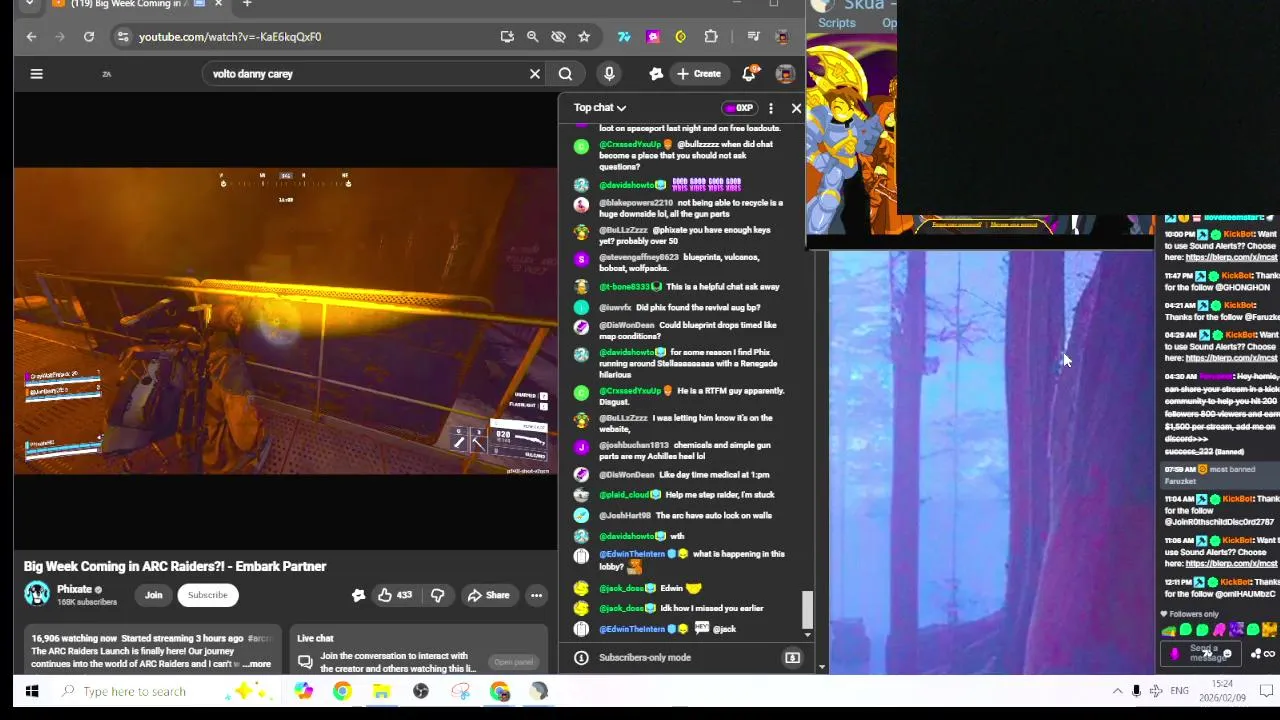Image resolution: width=1280 pixels, height=720 pixels.
Task: Start voice search with microphone icon
Action: coord(609,73)
